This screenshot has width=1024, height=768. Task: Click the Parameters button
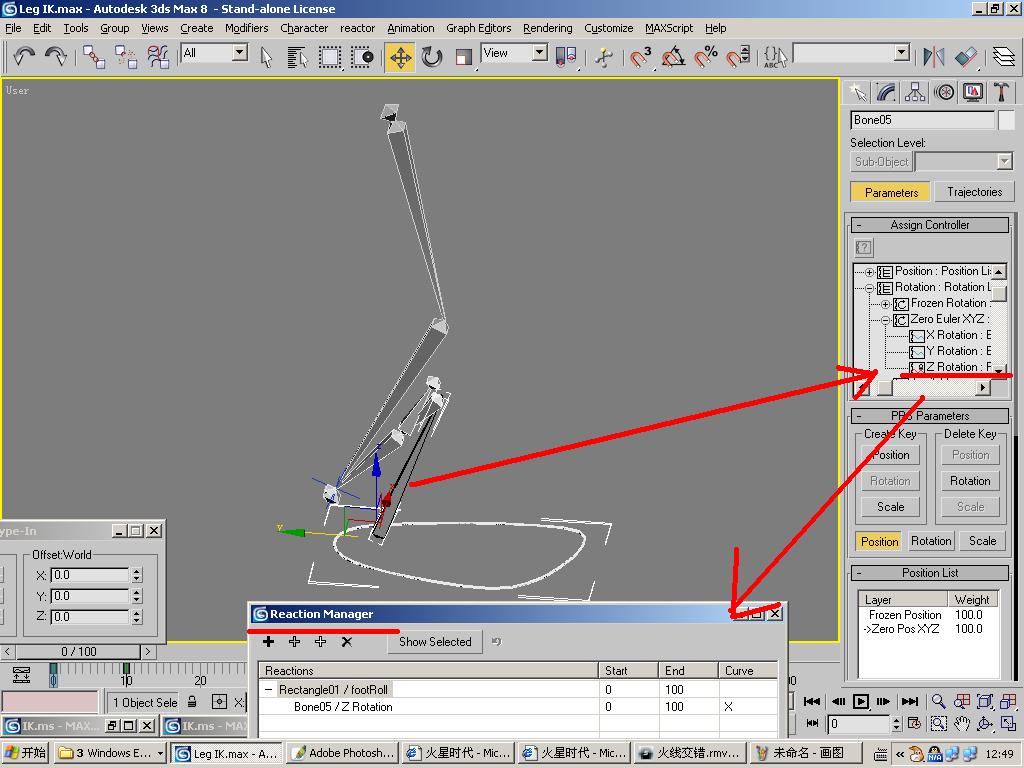891,192
